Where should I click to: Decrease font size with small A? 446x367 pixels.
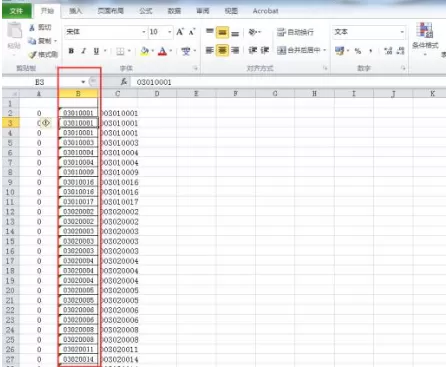tap(192, 32)
